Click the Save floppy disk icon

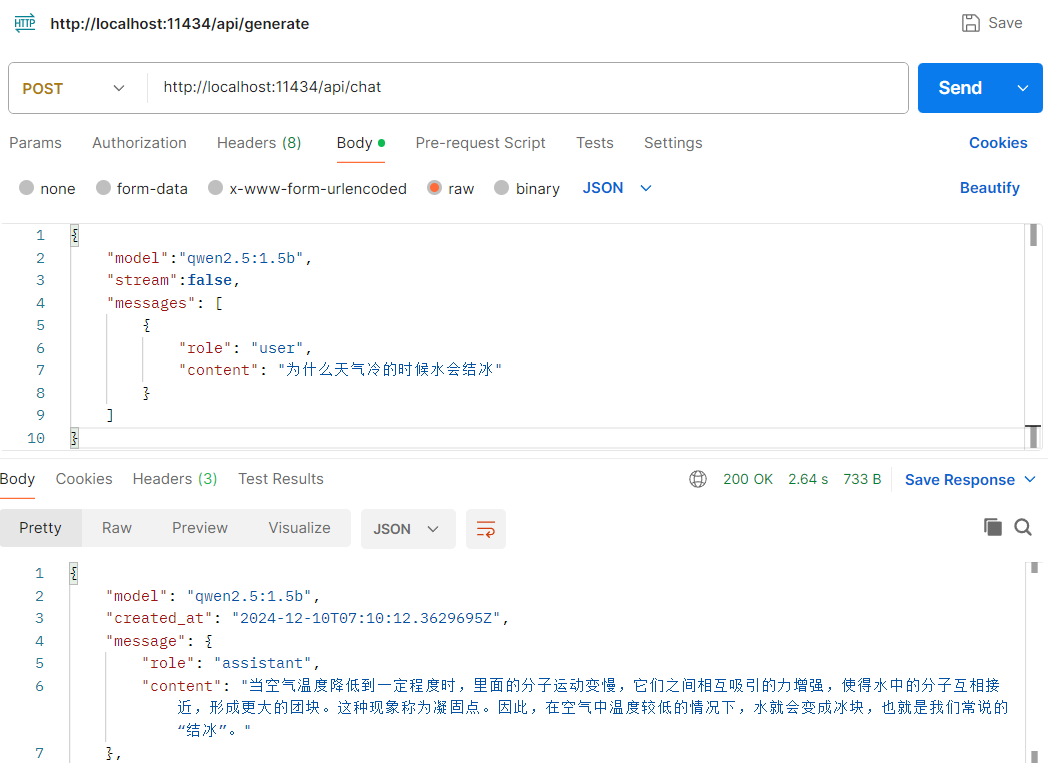coord(970,23)
